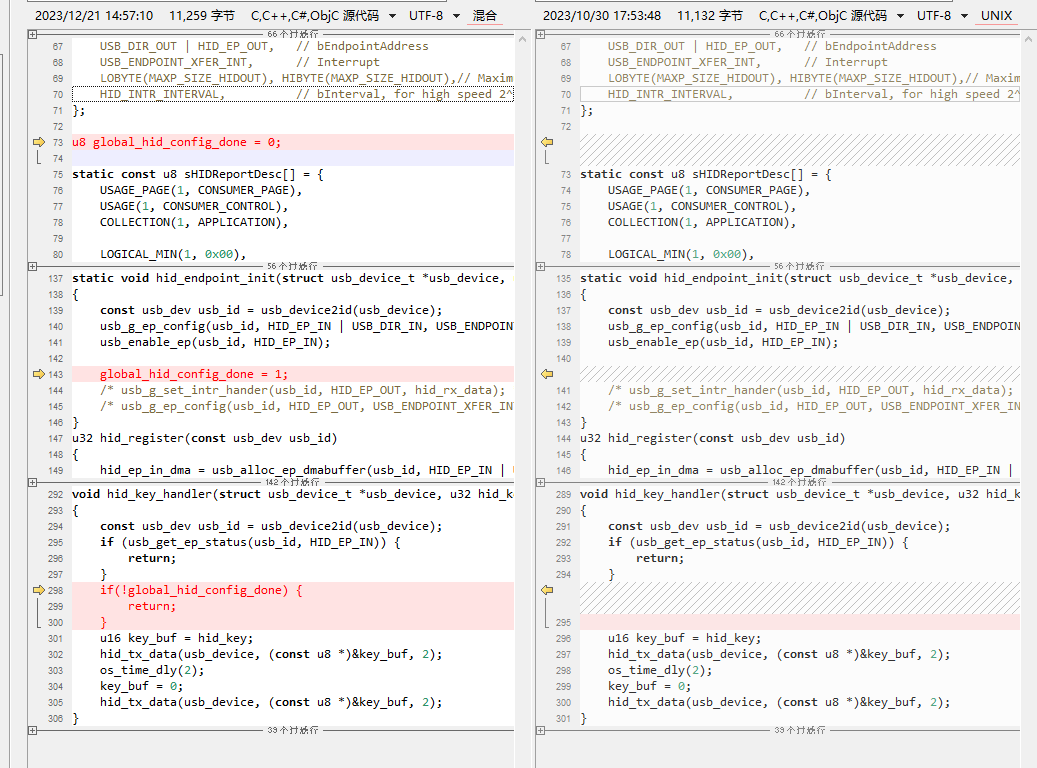Expand the 39 folded lines in left pane
The width and height of the screenshot is (1037, 768).
coord(32,730)
